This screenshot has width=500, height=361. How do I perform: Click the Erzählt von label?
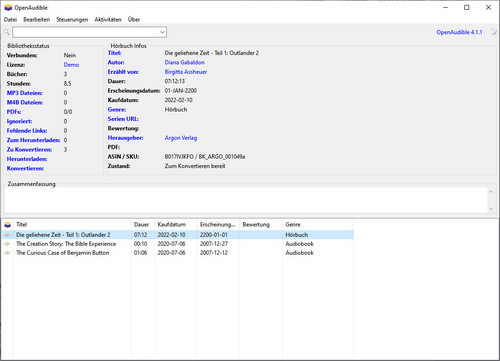123,72
